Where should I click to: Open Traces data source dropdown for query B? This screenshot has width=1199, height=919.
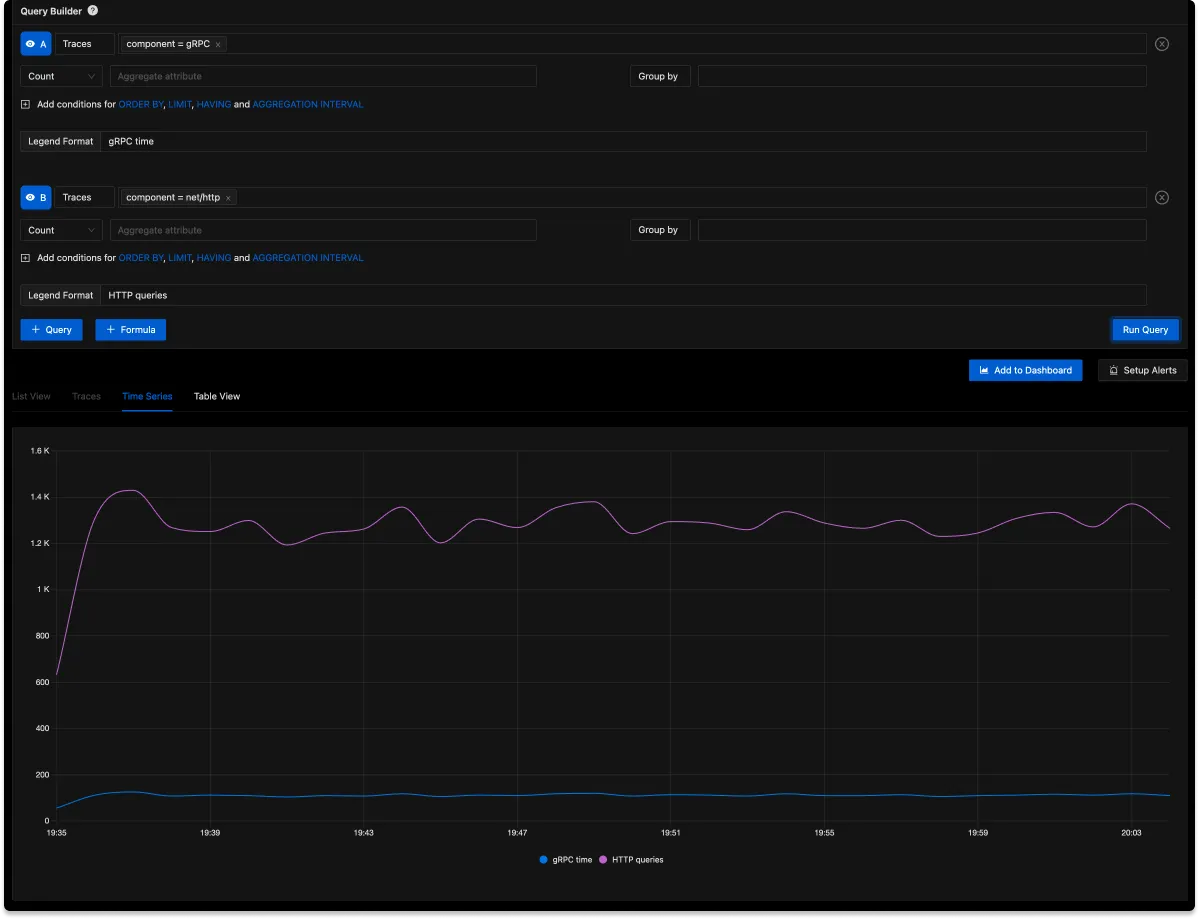[x=84, y=197]
